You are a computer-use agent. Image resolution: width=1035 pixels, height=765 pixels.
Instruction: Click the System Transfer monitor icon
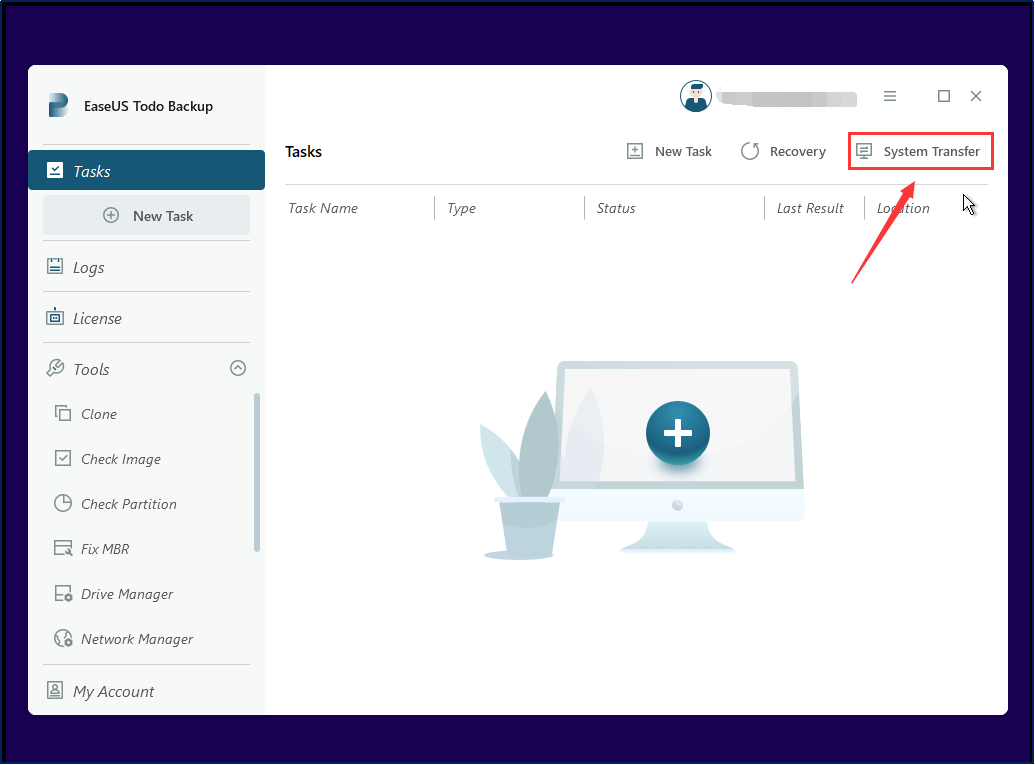pos(864,151)
